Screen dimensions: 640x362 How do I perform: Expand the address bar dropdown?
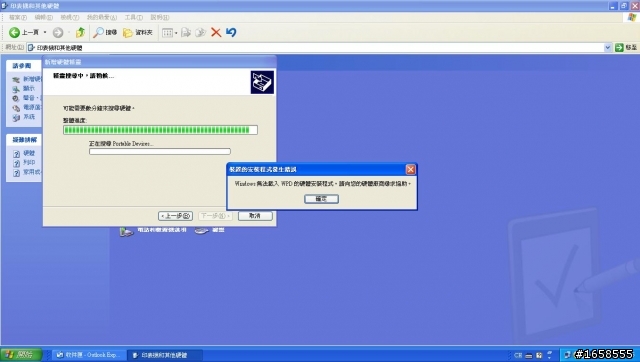pyautogui.click(x=607, y=48)
